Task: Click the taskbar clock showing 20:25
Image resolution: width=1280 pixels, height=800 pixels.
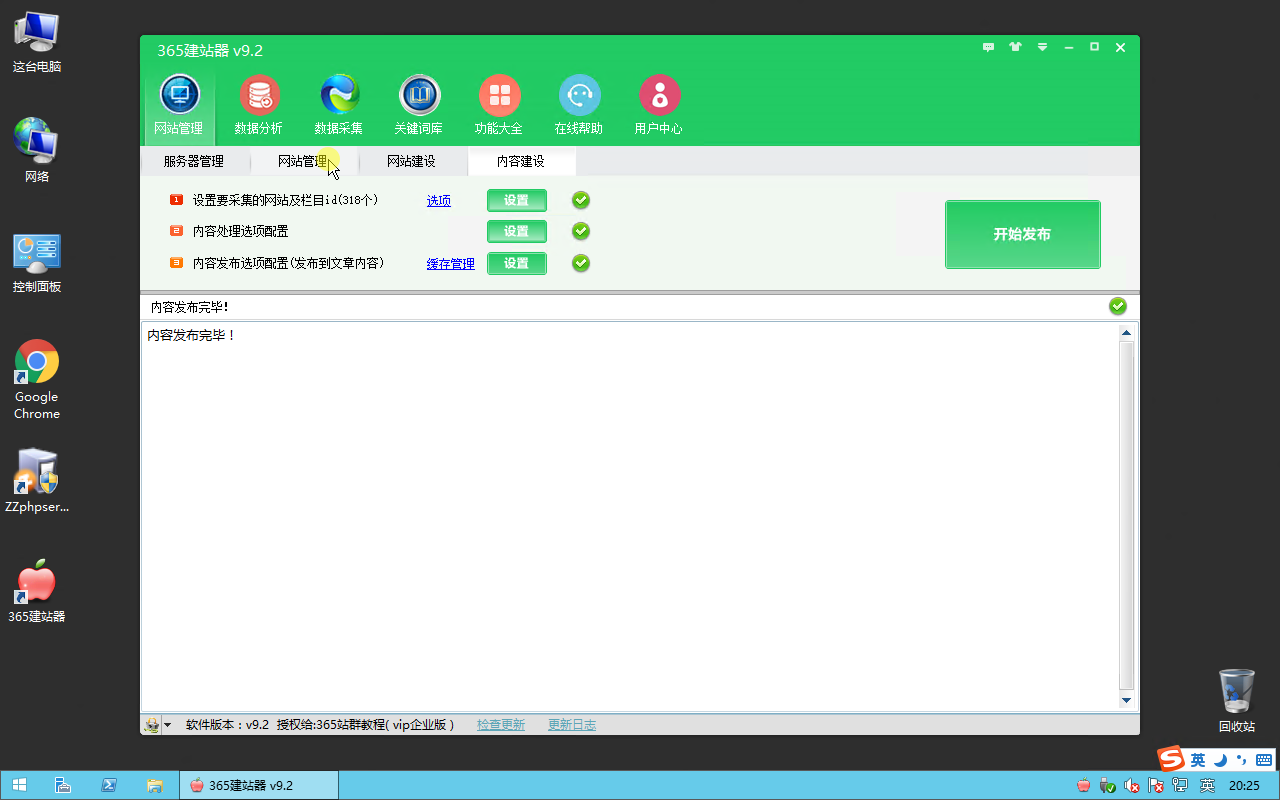Action: point(1244,786)
